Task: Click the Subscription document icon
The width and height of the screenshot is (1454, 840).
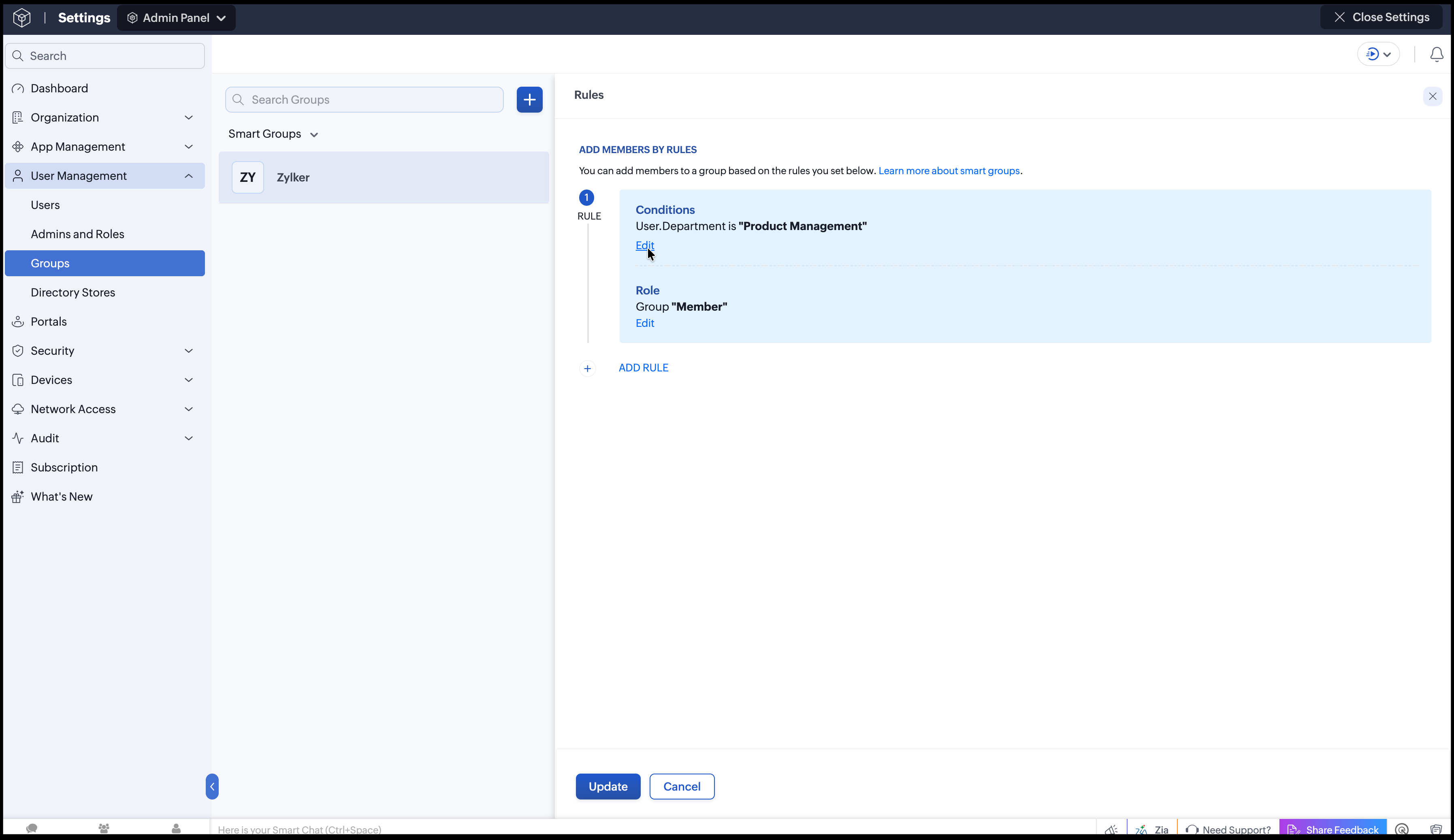Action: click(x=18, y=467)
